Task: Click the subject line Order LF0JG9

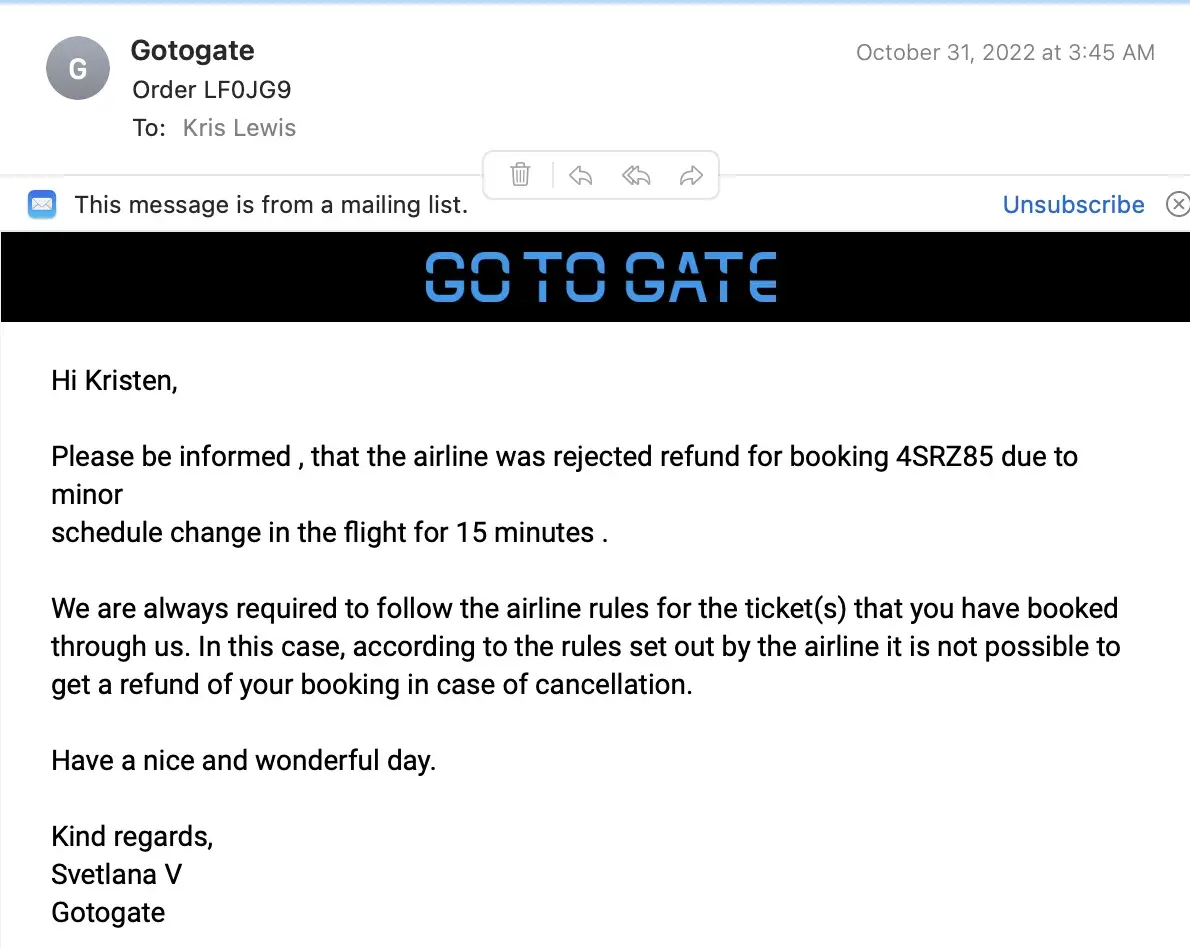Action: tap(211, 90)
